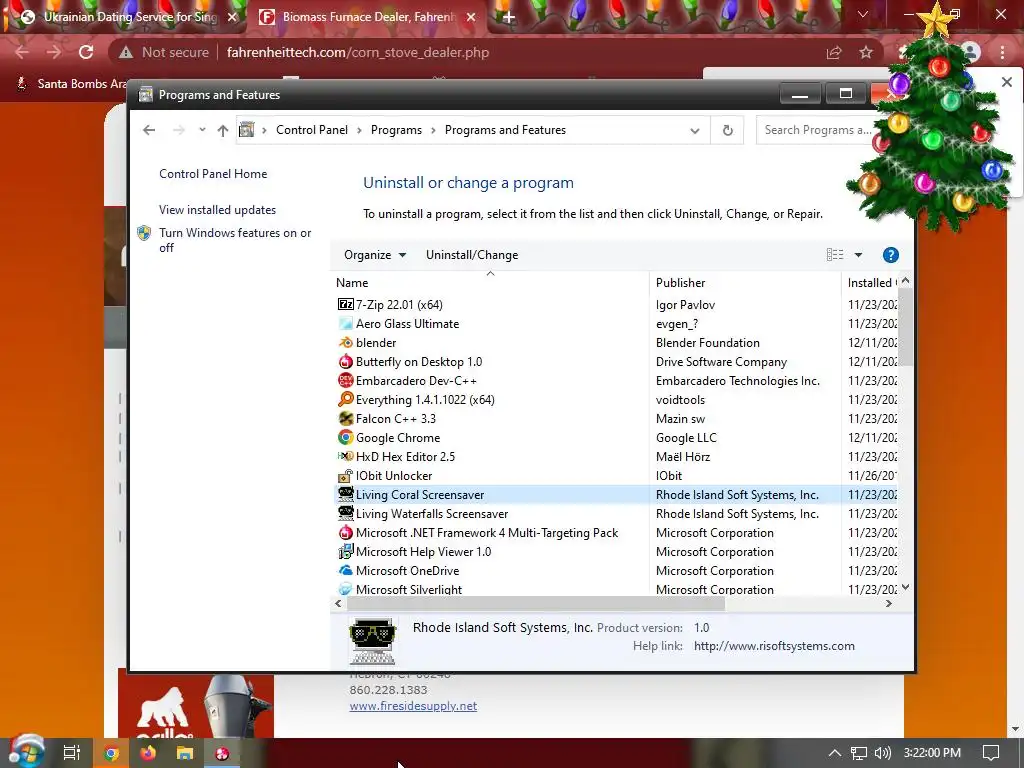Click the .NET Framework Multi-Targeting Pack icon

(345, 532)
